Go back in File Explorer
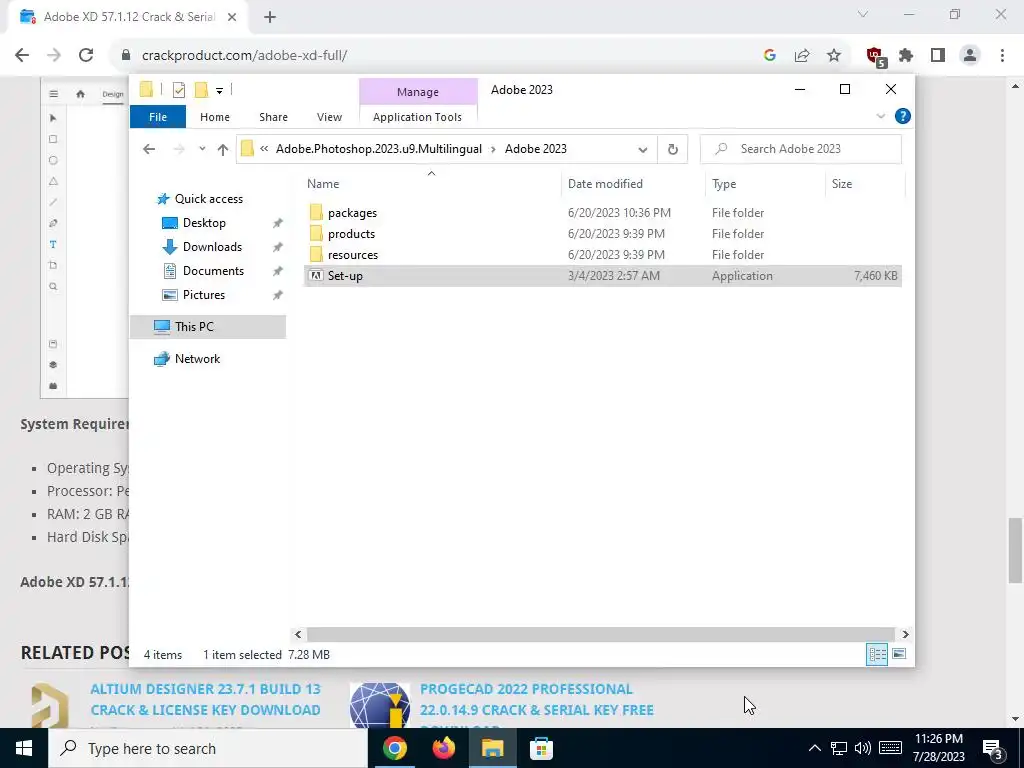The image size is (1024, 768). point(149,149)
